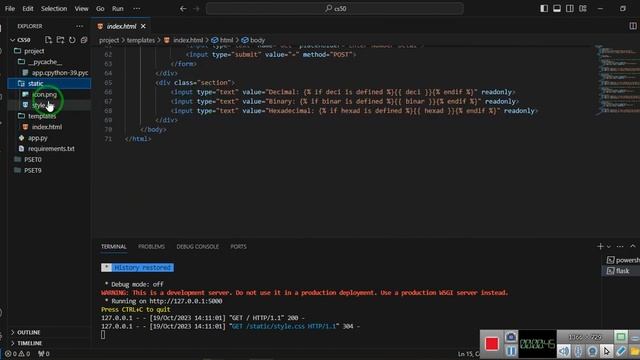Viewport: 640px width, 360px height.
Task: Open the Go menu
Action: click(100, 8)
